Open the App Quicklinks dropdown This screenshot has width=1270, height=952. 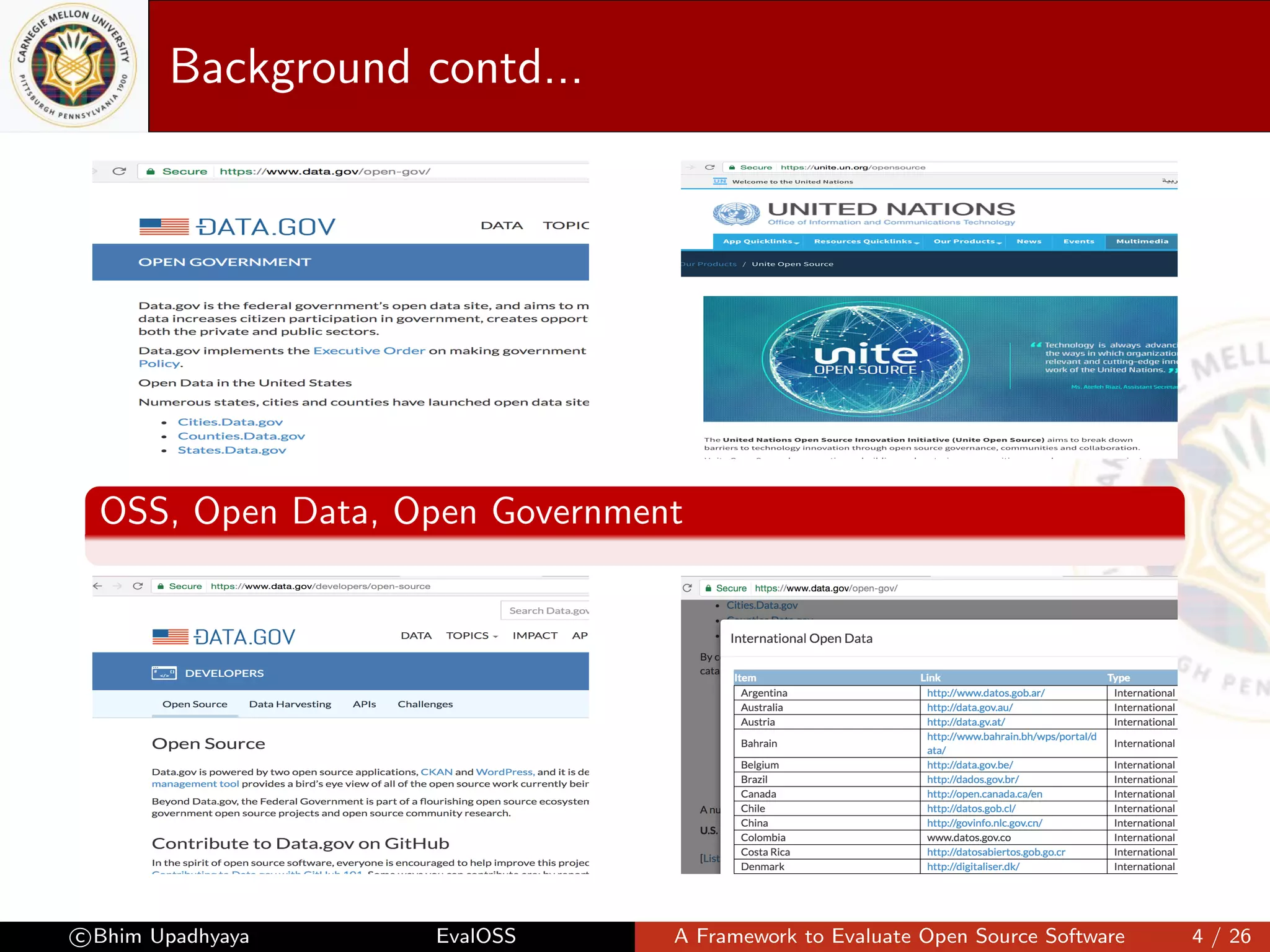(760, 242)
